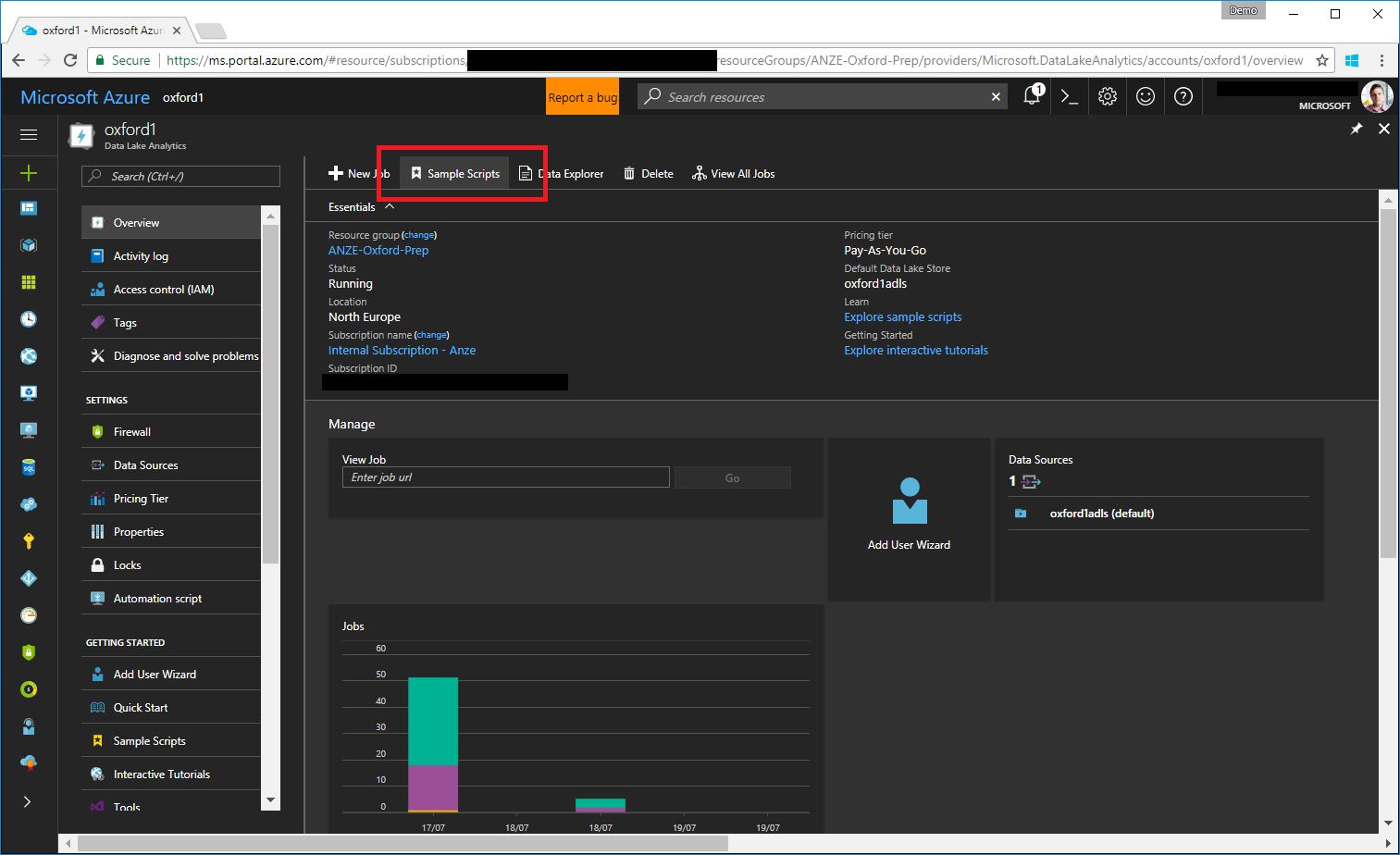Open the help question mark icon
Image resolution: width=1400 pixels, height=855 pixels.
(1183, 96)
